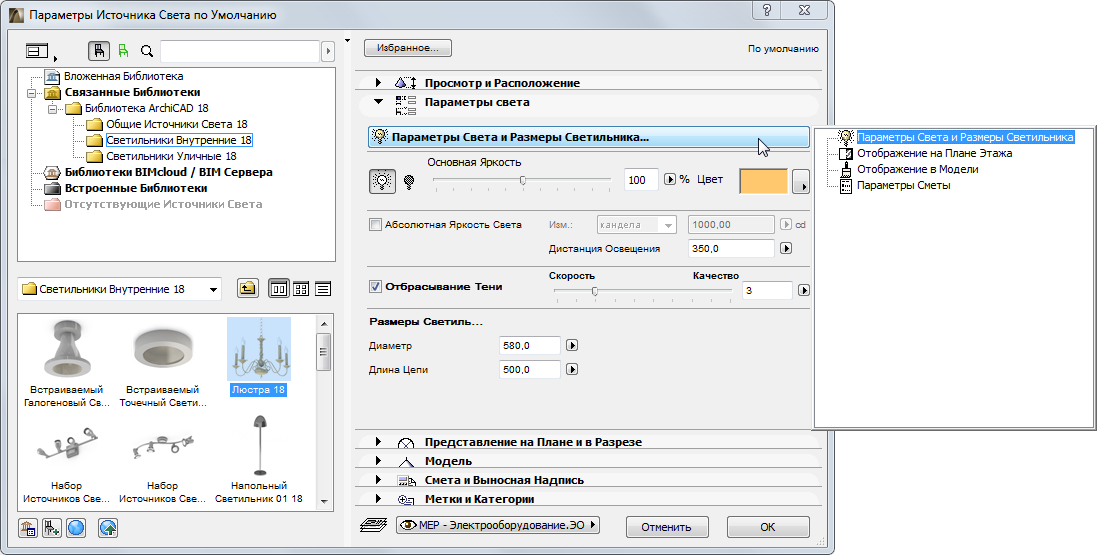
Task: Select the Люстра 18 thumbnail
Action: [259, 357]
